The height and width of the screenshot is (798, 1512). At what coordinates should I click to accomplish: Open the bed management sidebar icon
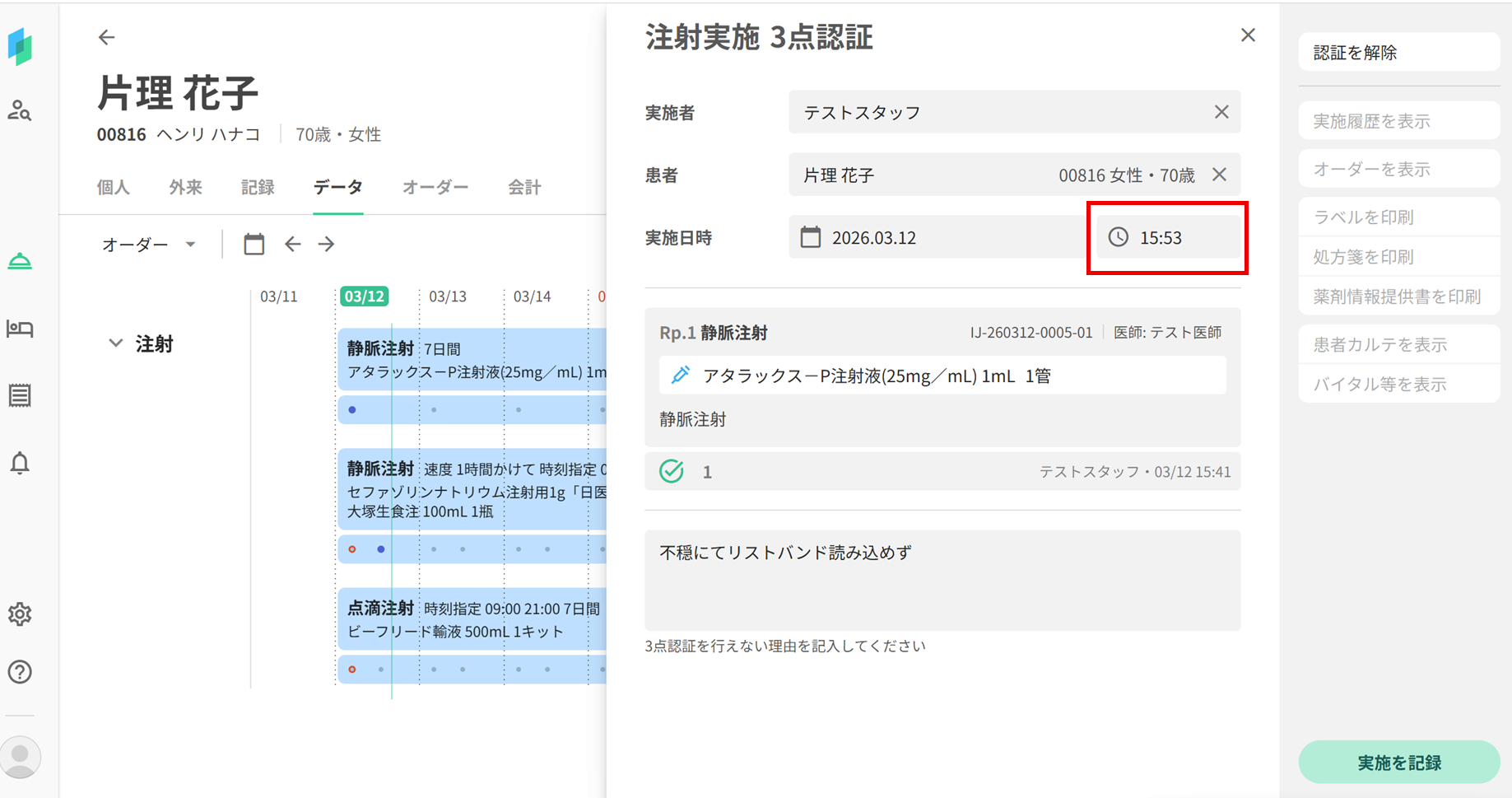click(x=20, y=329)
